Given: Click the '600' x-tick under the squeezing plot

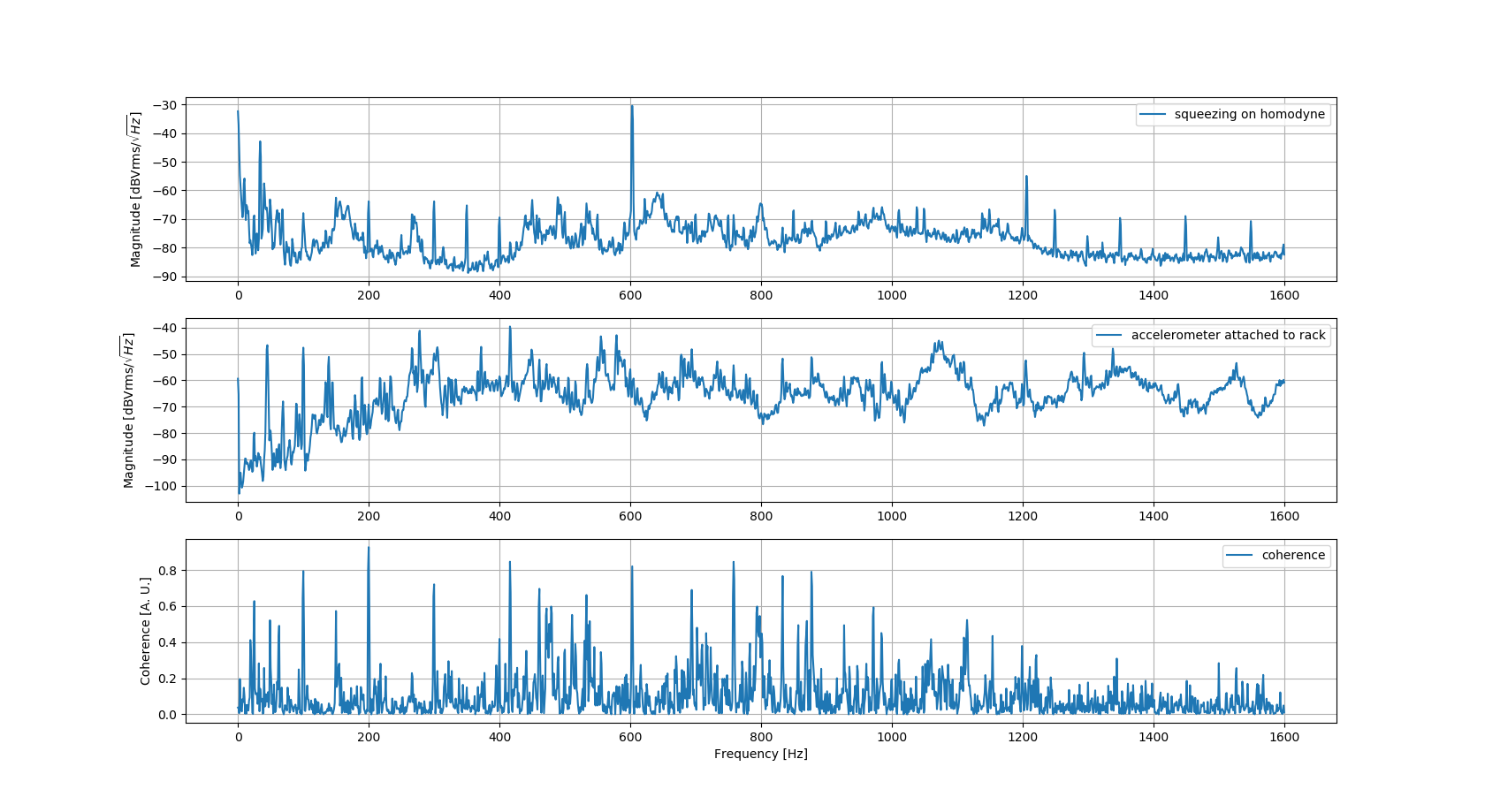Looking at the screenshot, I should coord(630,295).
